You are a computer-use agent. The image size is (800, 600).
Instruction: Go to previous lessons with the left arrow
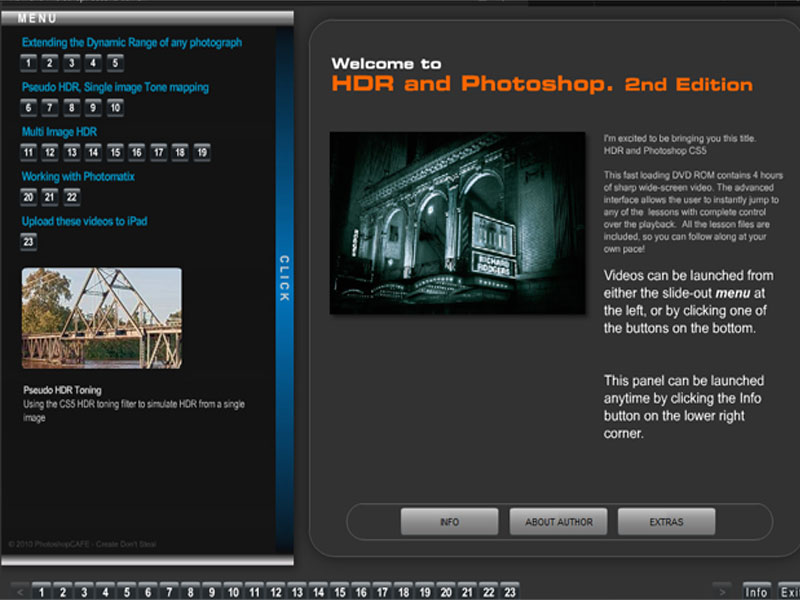20,591
